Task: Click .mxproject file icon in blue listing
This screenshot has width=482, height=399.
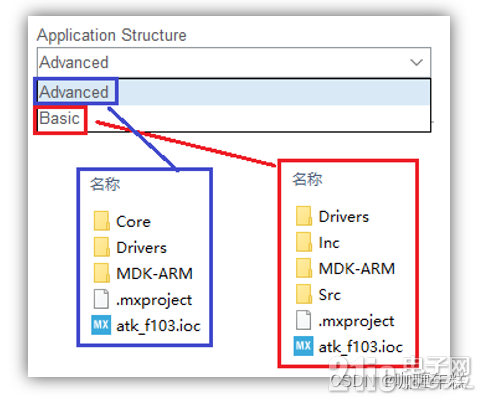Action: click(101, 299)
